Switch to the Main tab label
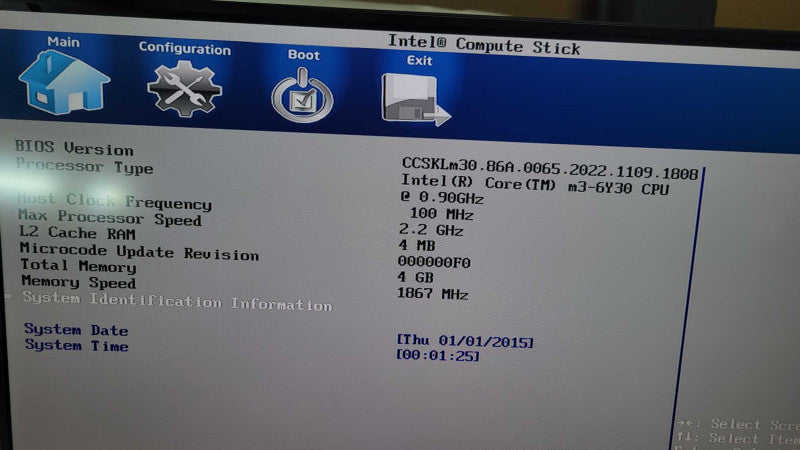Image resolution: width=800 pixels, height=450 pixels. pos(63,42)
